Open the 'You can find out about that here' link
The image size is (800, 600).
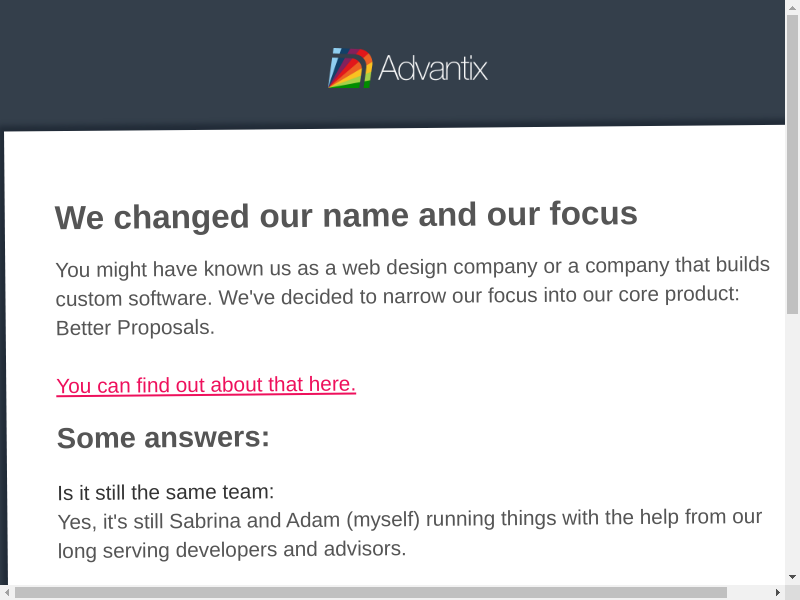point(206,385)
